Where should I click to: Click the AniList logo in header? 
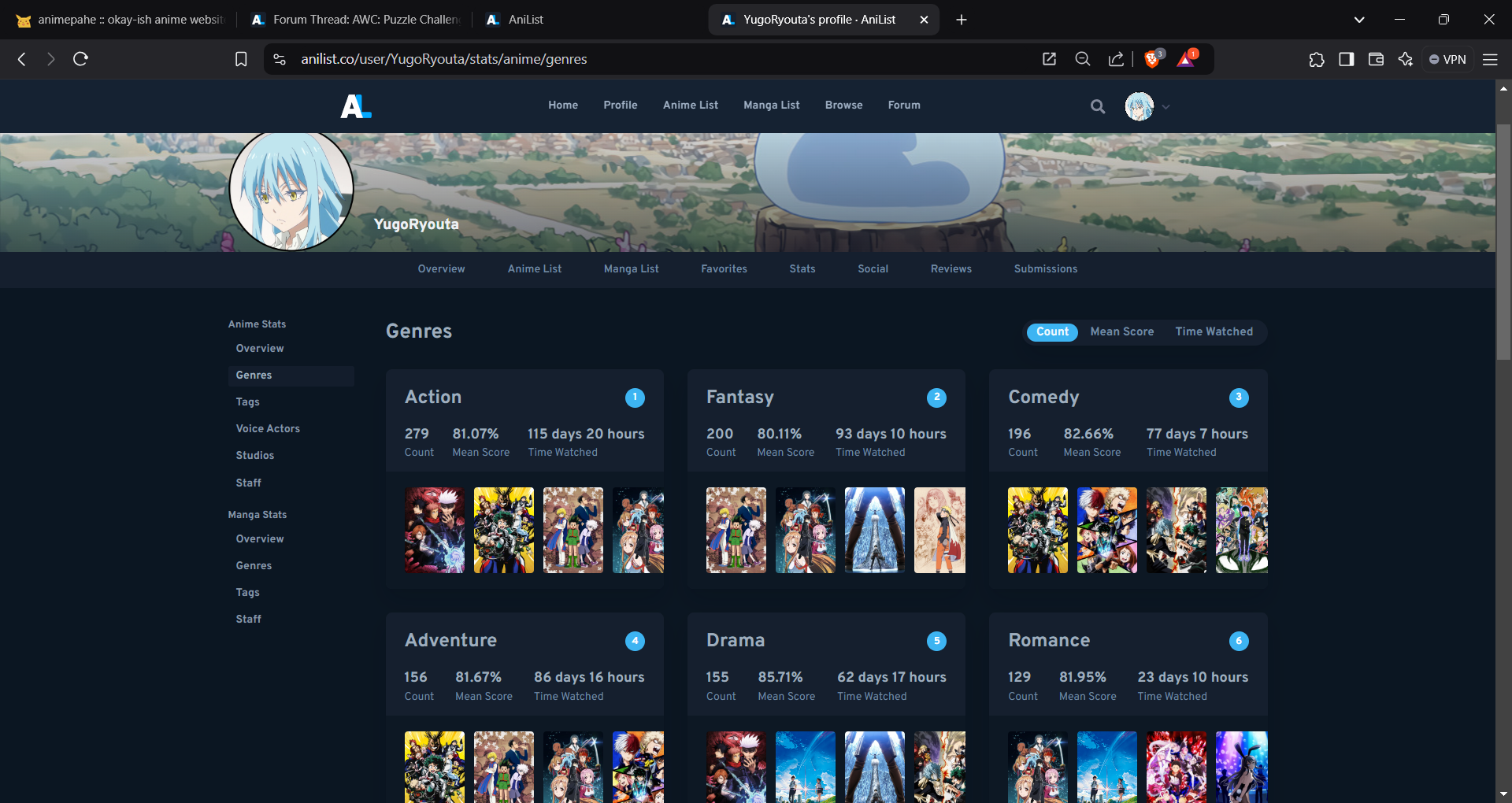[x=355, y=105]
